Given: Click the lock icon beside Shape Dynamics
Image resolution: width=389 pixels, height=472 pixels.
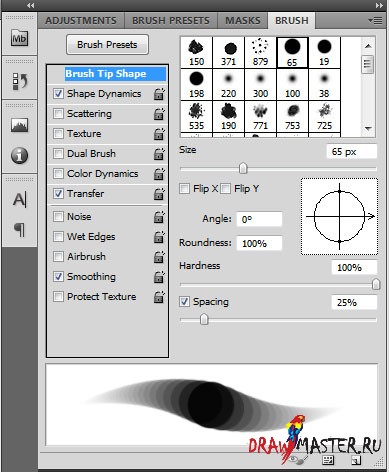Looking at the screenshot, I should pyautogui.click(x=159, y=94).
